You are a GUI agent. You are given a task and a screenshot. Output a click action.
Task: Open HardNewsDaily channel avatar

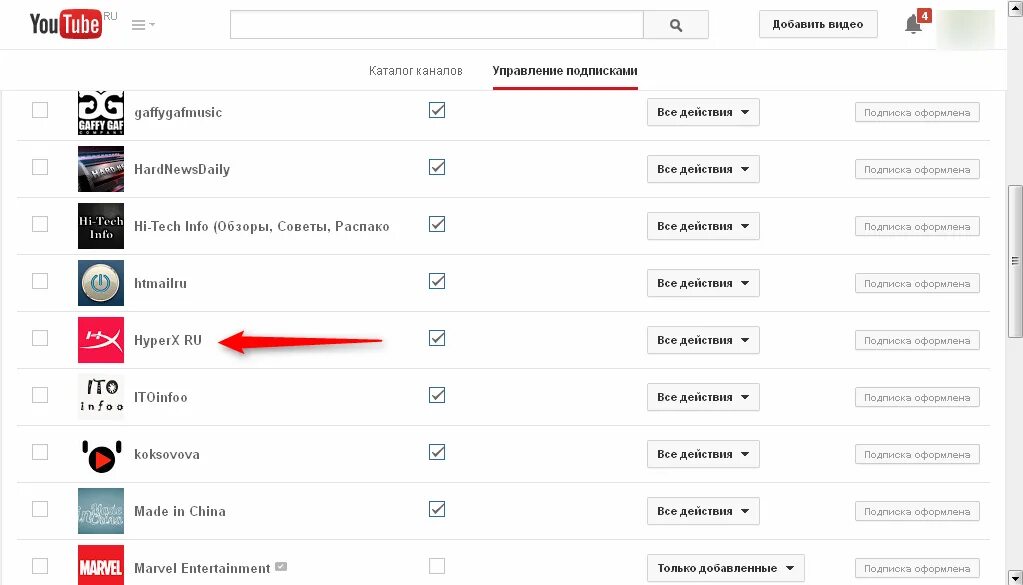[x=100, y=169]
